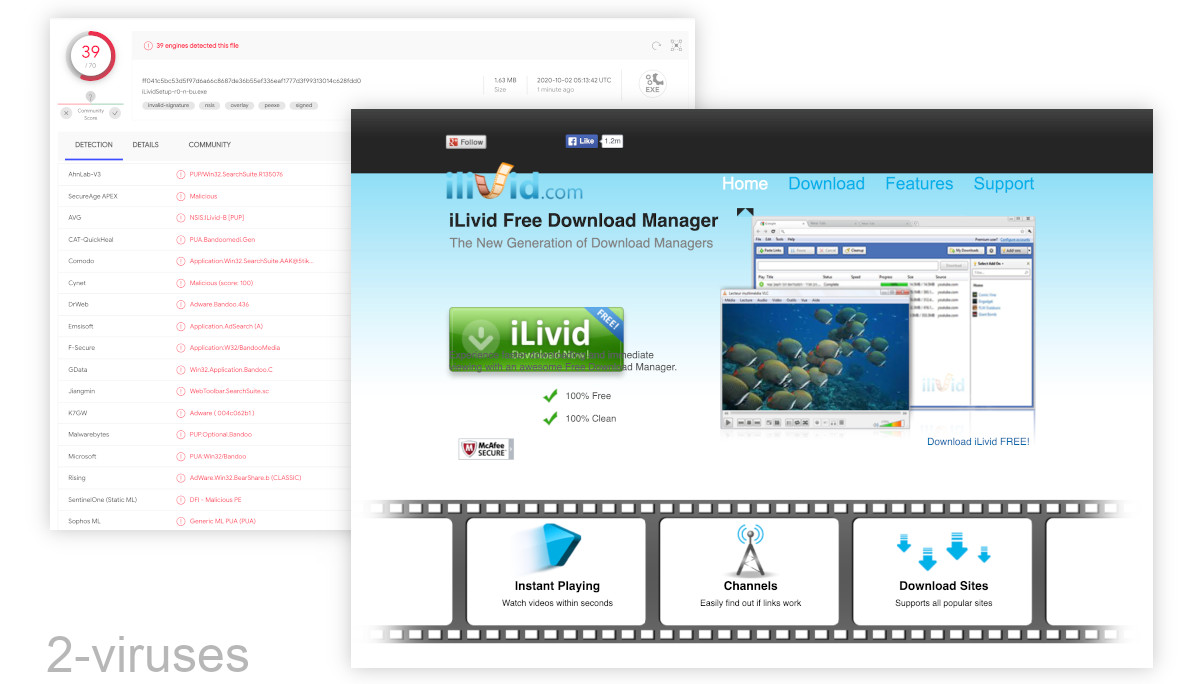The image size is (1200, 684).
Task: Click the Download iLivid FREE! link
Action: point(977,441)
